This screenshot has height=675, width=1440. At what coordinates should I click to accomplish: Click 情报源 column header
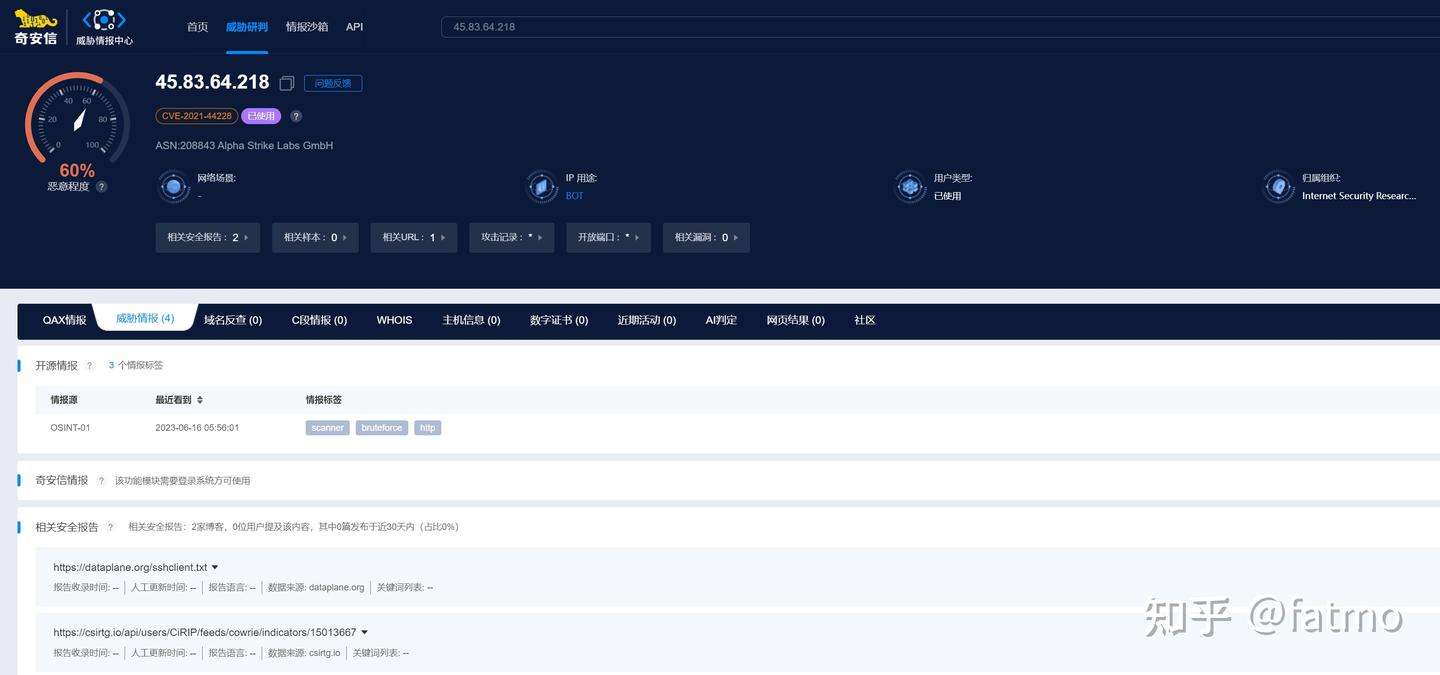click(x=64, y=400)
